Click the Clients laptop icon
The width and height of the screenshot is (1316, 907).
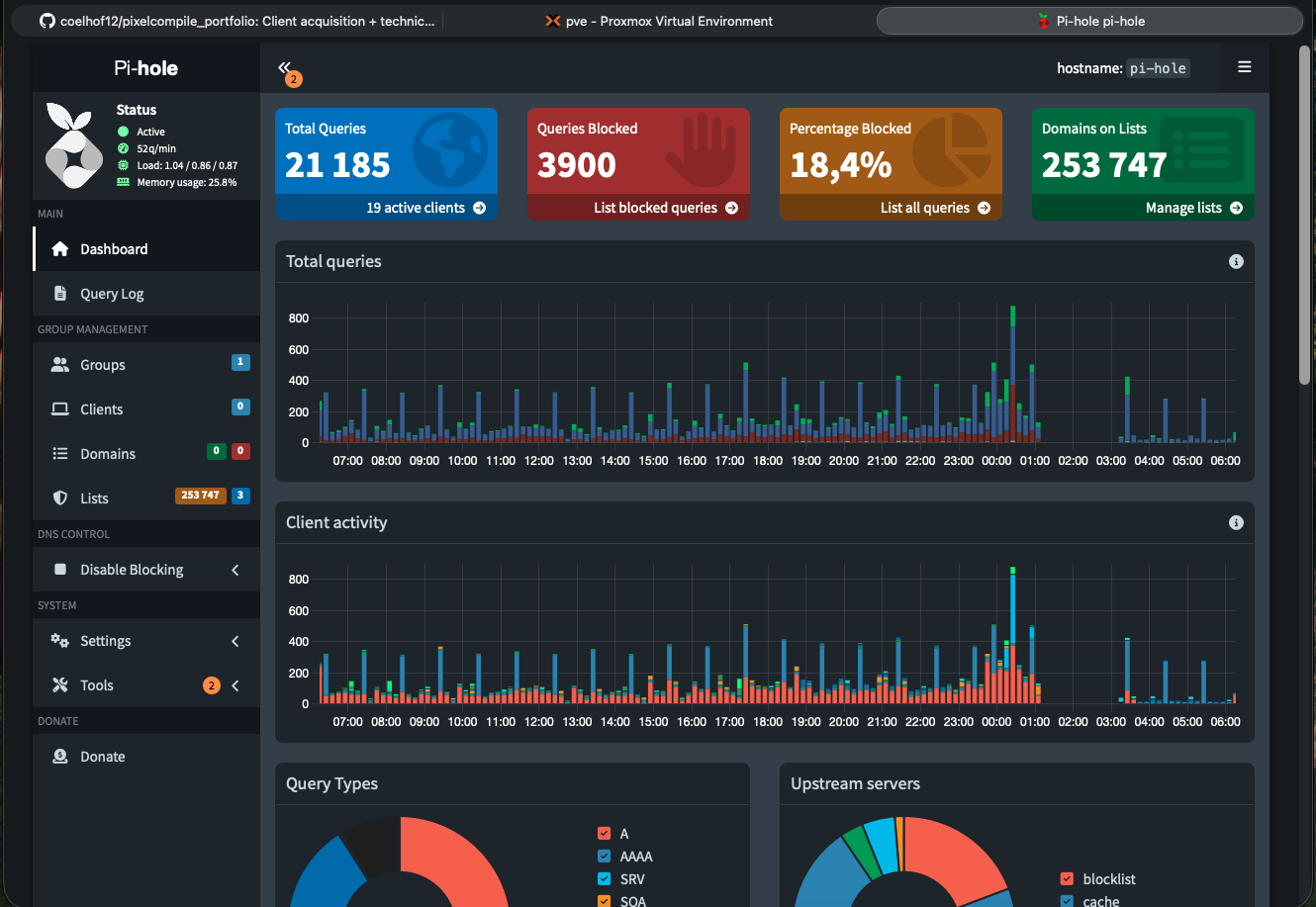click(60, 409)
